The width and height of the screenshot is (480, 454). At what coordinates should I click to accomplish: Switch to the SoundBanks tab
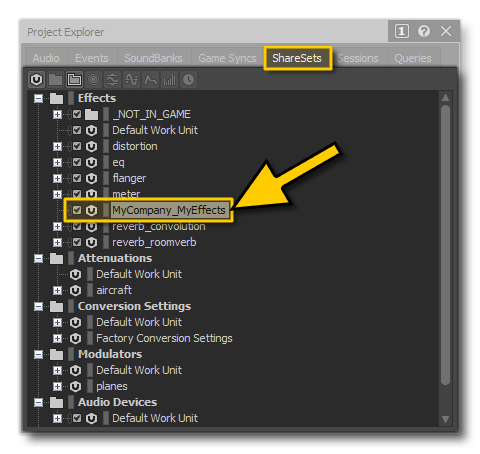pos(153,58)
